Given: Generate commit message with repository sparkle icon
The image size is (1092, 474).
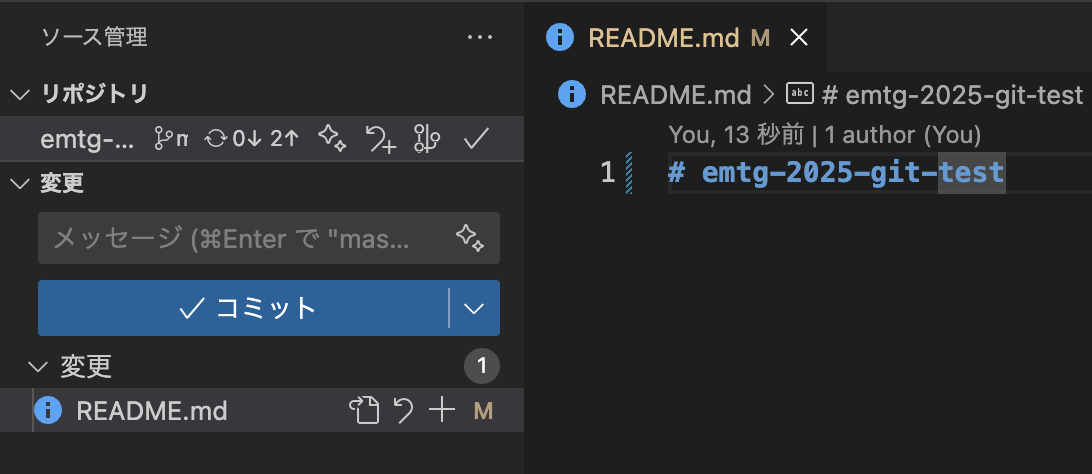Looking at the screenshot, I should point(332,139).
